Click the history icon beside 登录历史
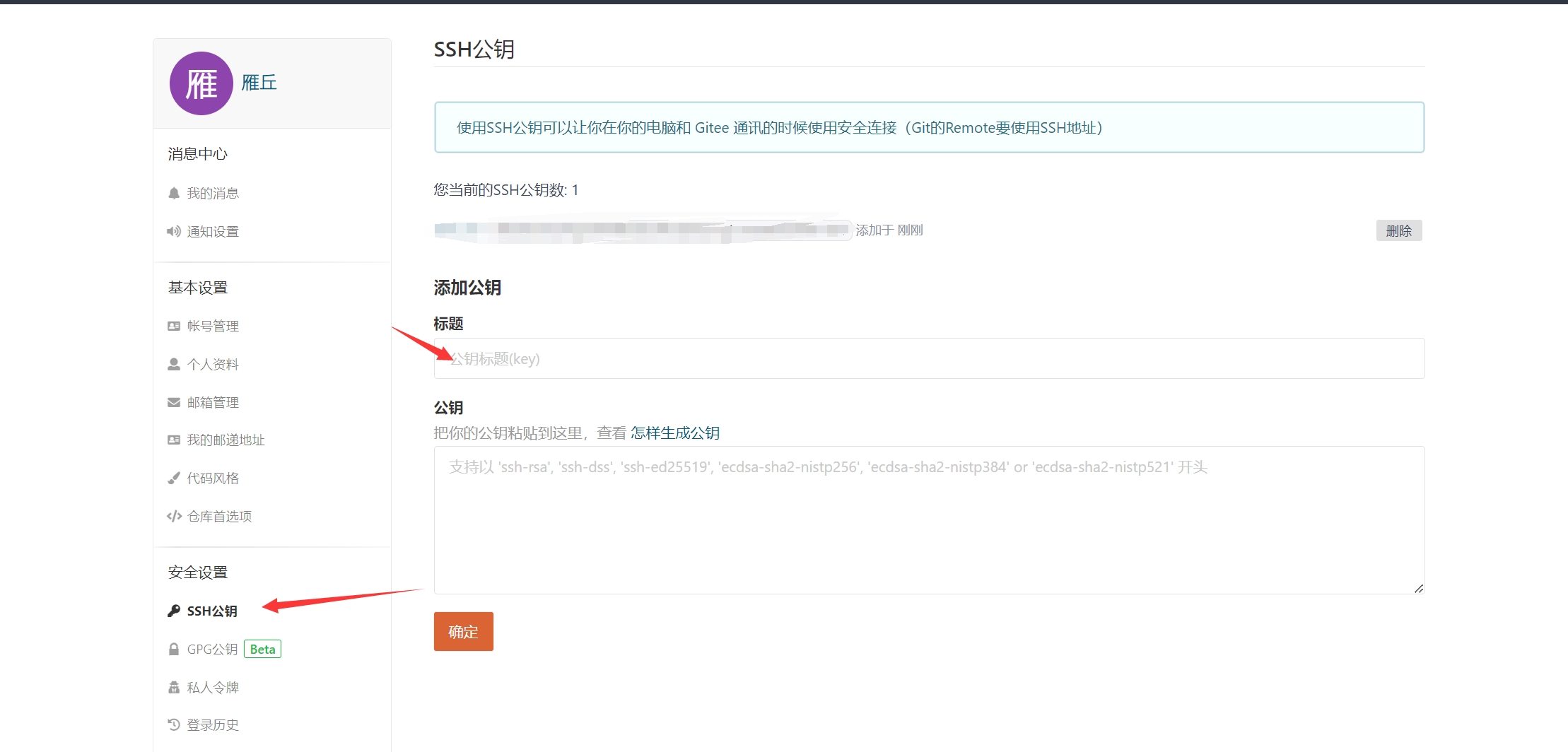This screenshot has height=752, width=1568. (174, 724)
